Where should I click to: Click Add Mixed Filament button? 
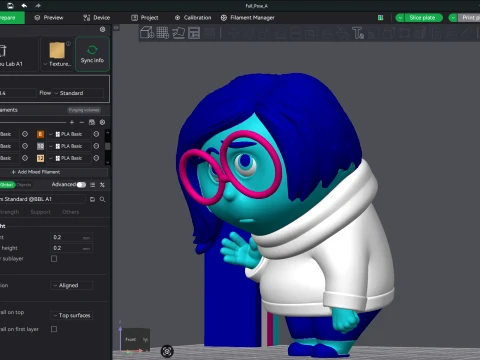click(53, 172)
